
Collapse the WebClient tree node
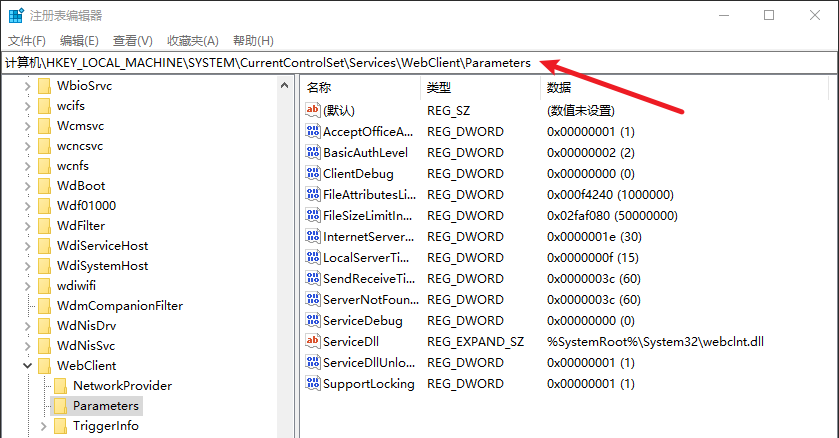pos(26,366)
